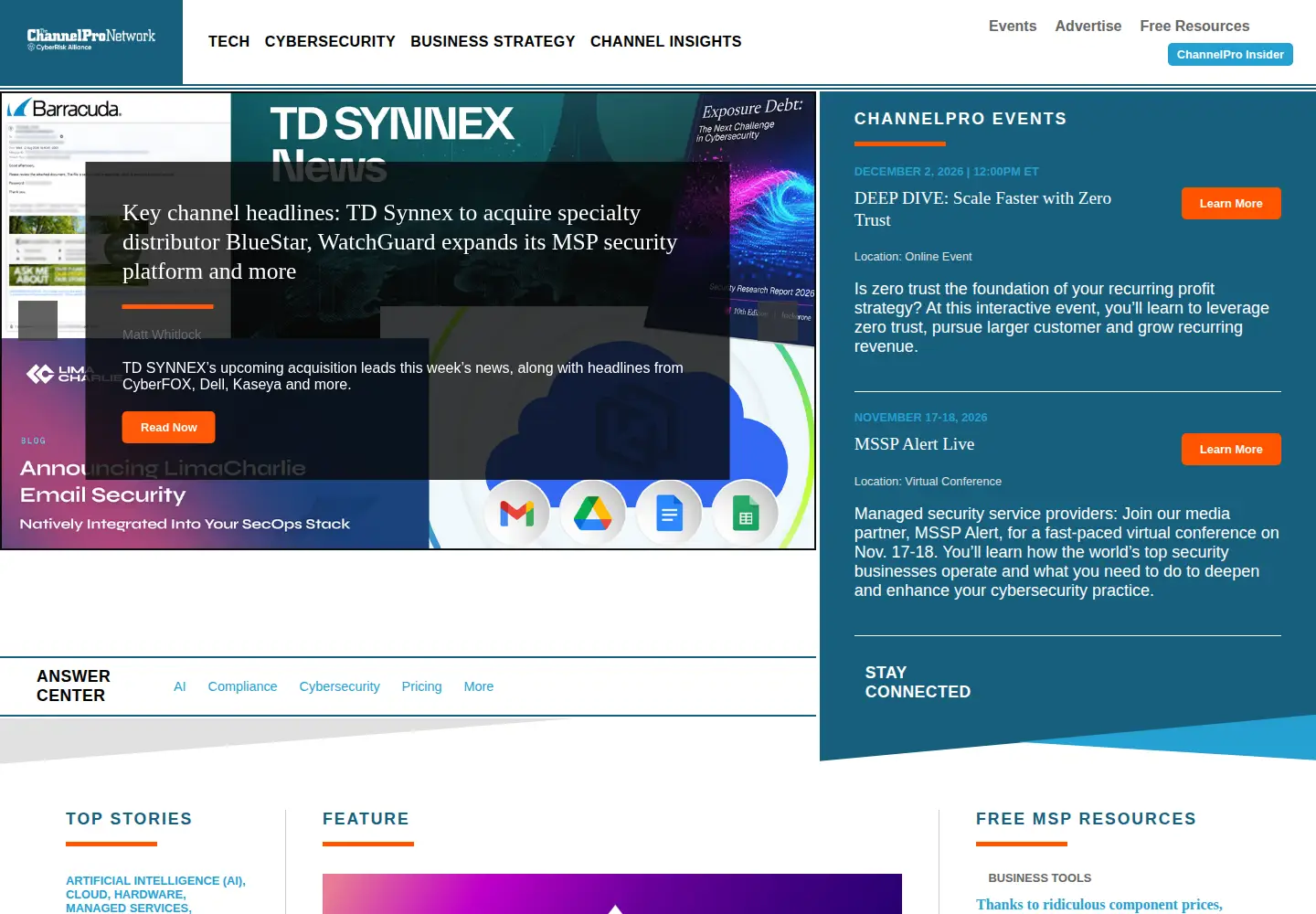Click Learn More for the Zero Trust Deep Dive
This screenshot has height=914, width=1316.
point(1231,203)
